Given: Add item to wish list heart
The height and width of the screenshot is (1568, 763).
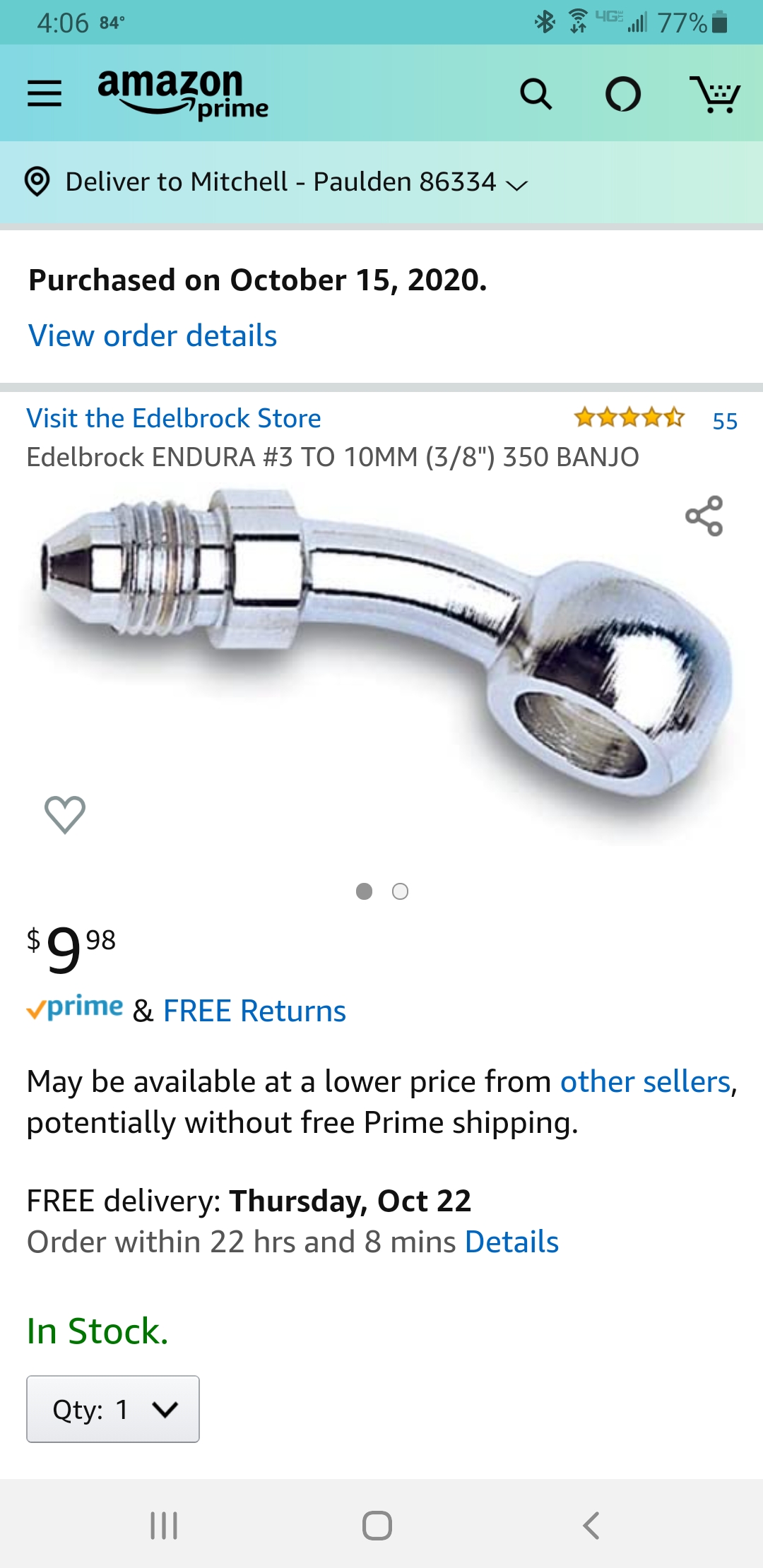Looking at the screenshot, I should [x=65, y=814].
